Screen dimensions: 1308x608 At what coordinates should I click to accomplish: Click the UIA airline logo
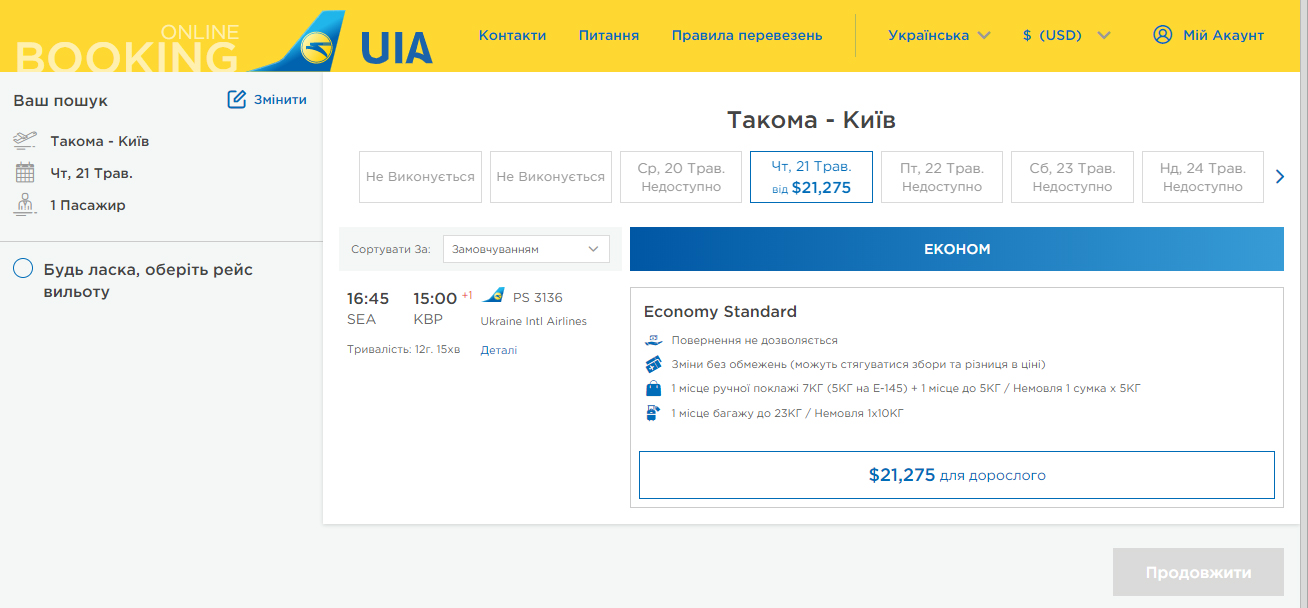point(342,42)
